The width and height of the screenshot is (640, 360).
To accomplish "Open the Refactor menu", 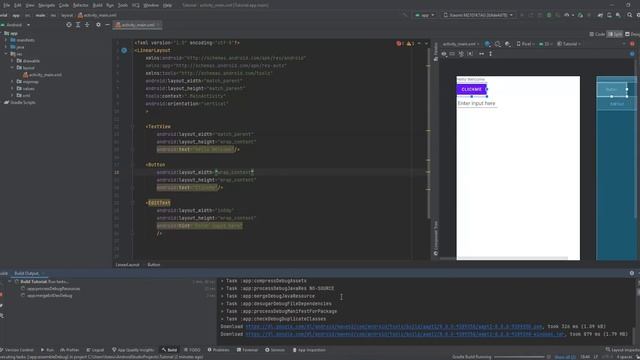I will (x=80, y=5).
